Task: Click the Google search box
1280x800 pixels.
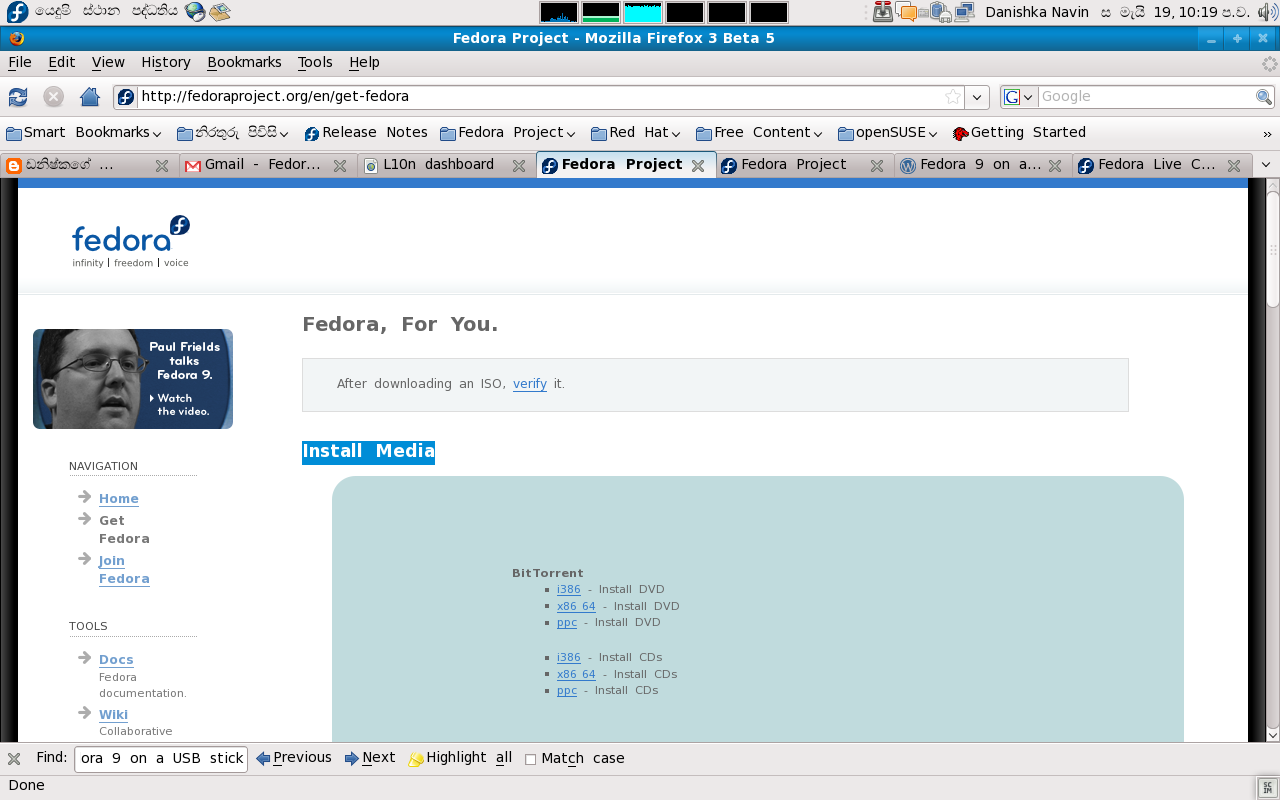Action: [1147, 97]
